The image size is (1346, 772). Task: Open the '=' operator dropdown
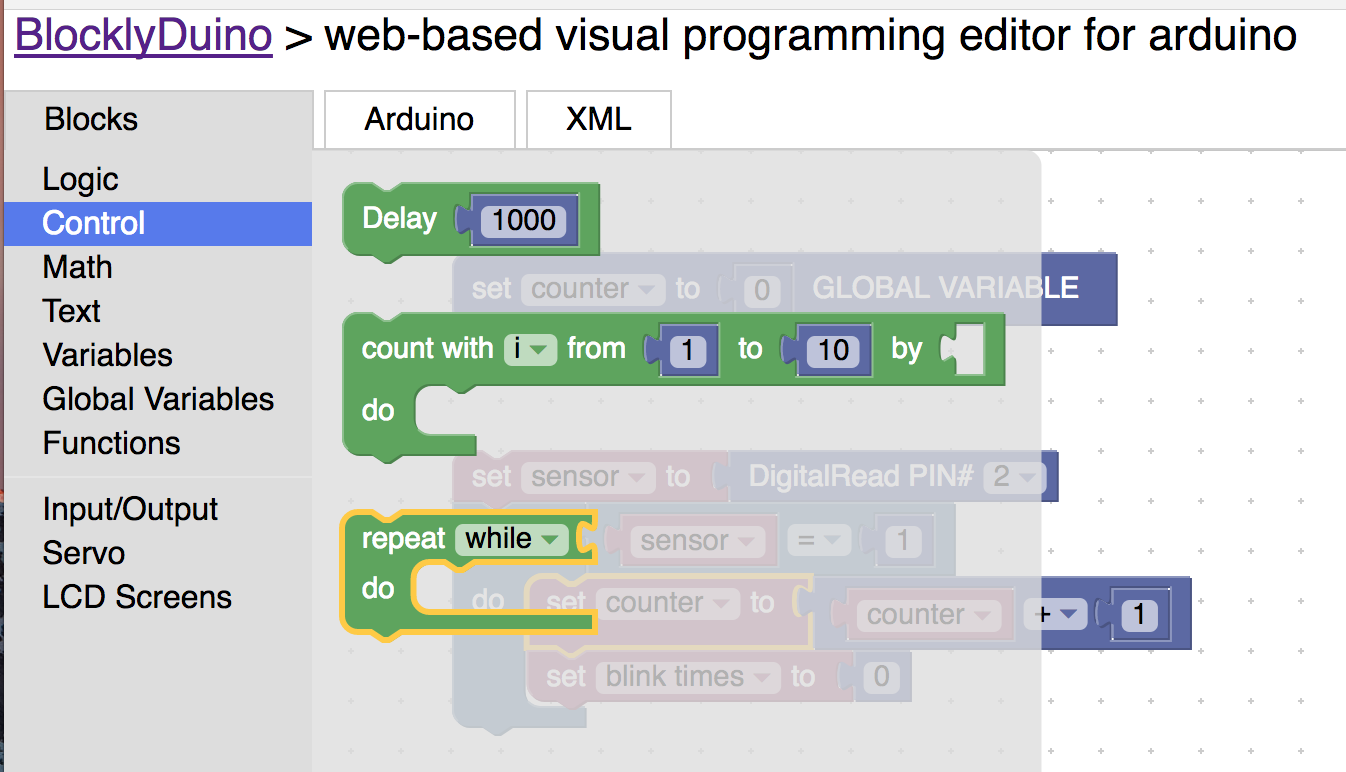tap(818, 541)
